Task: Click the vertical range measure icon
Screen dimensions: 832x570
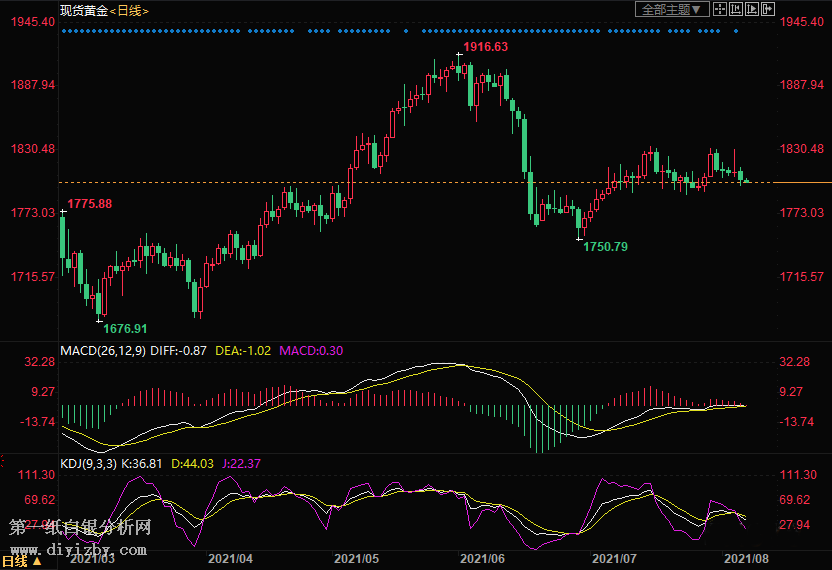Action: pos(736,9)
